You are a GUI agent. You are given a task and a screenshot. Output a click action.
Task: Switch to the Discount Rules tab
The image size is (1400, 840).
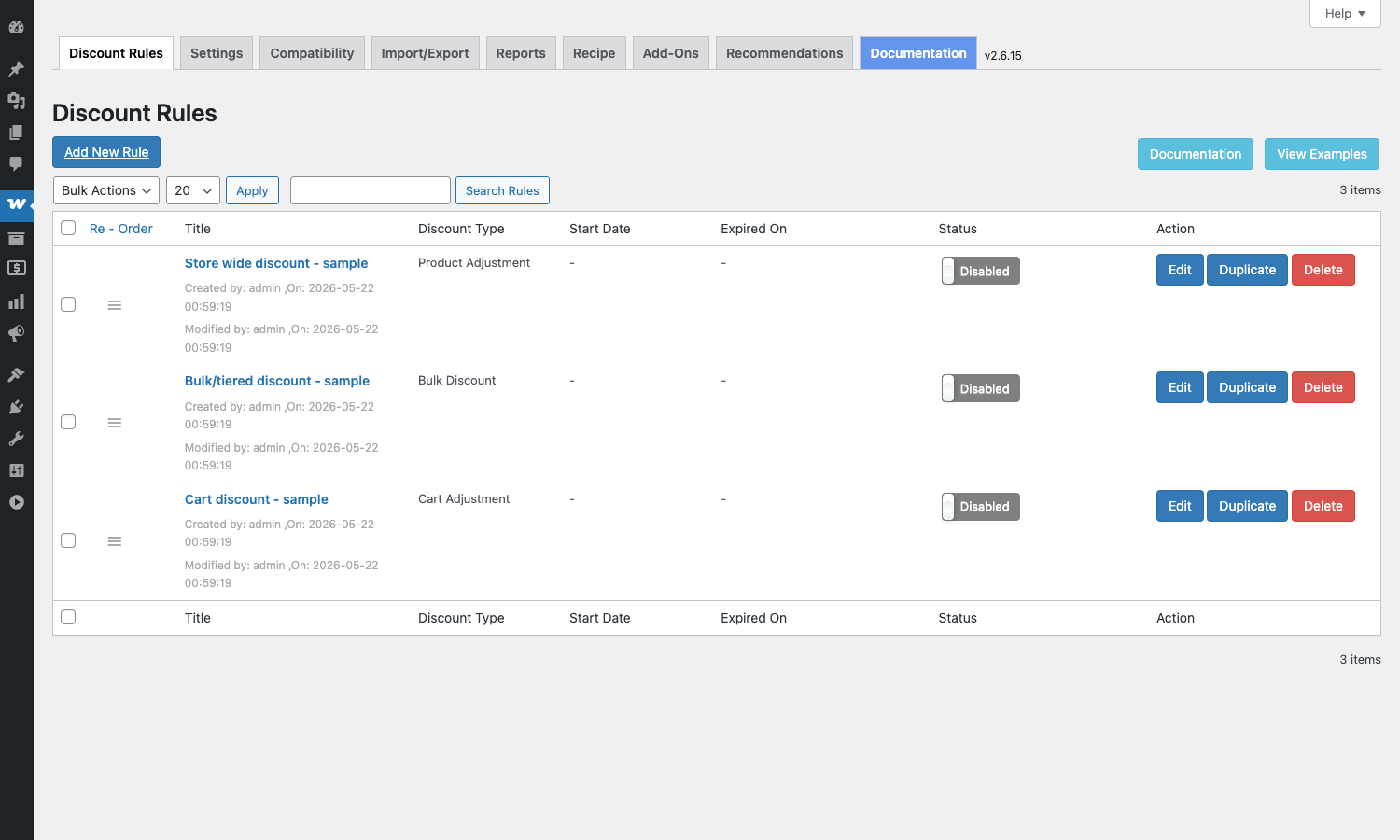click(116, 53)
